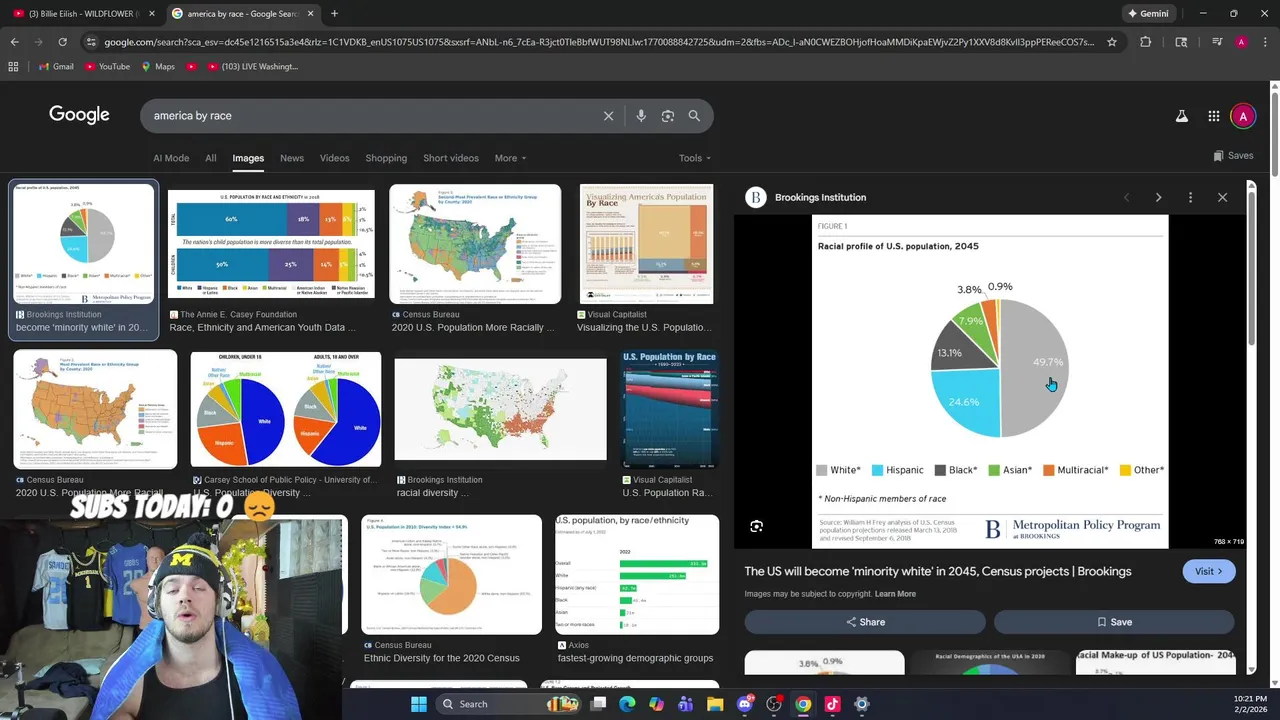
Task: Expand the More search filters dropdown
Action: pyautogui.click(x=510, y=158)
